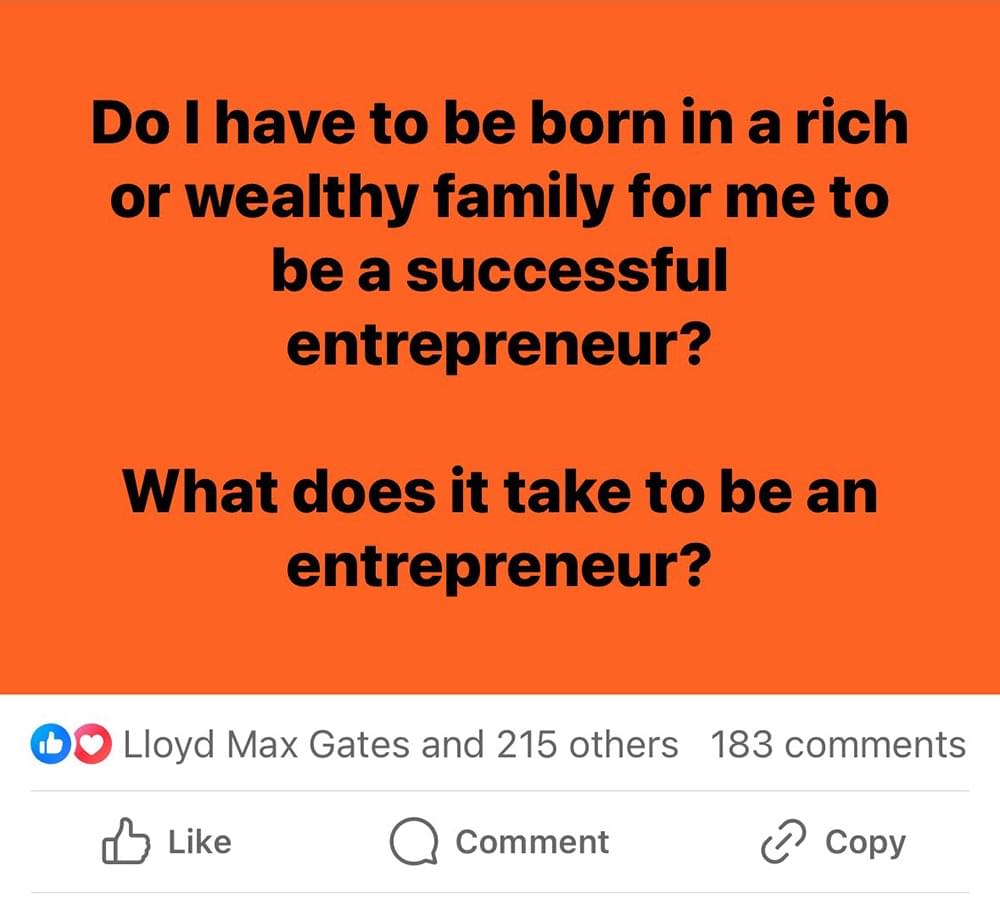The height and width of the screenshot is (897, 1000).
Task: Click the "be a successful" text line
Action: pos(500,271)
